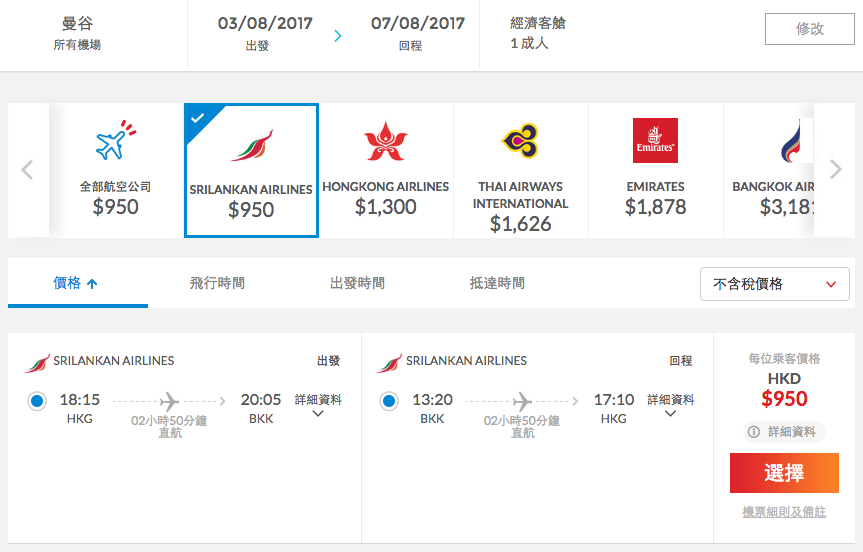The image size is (863, 552).
Task: Click the 07/08/2017 return date
Action: click(418, 23)
